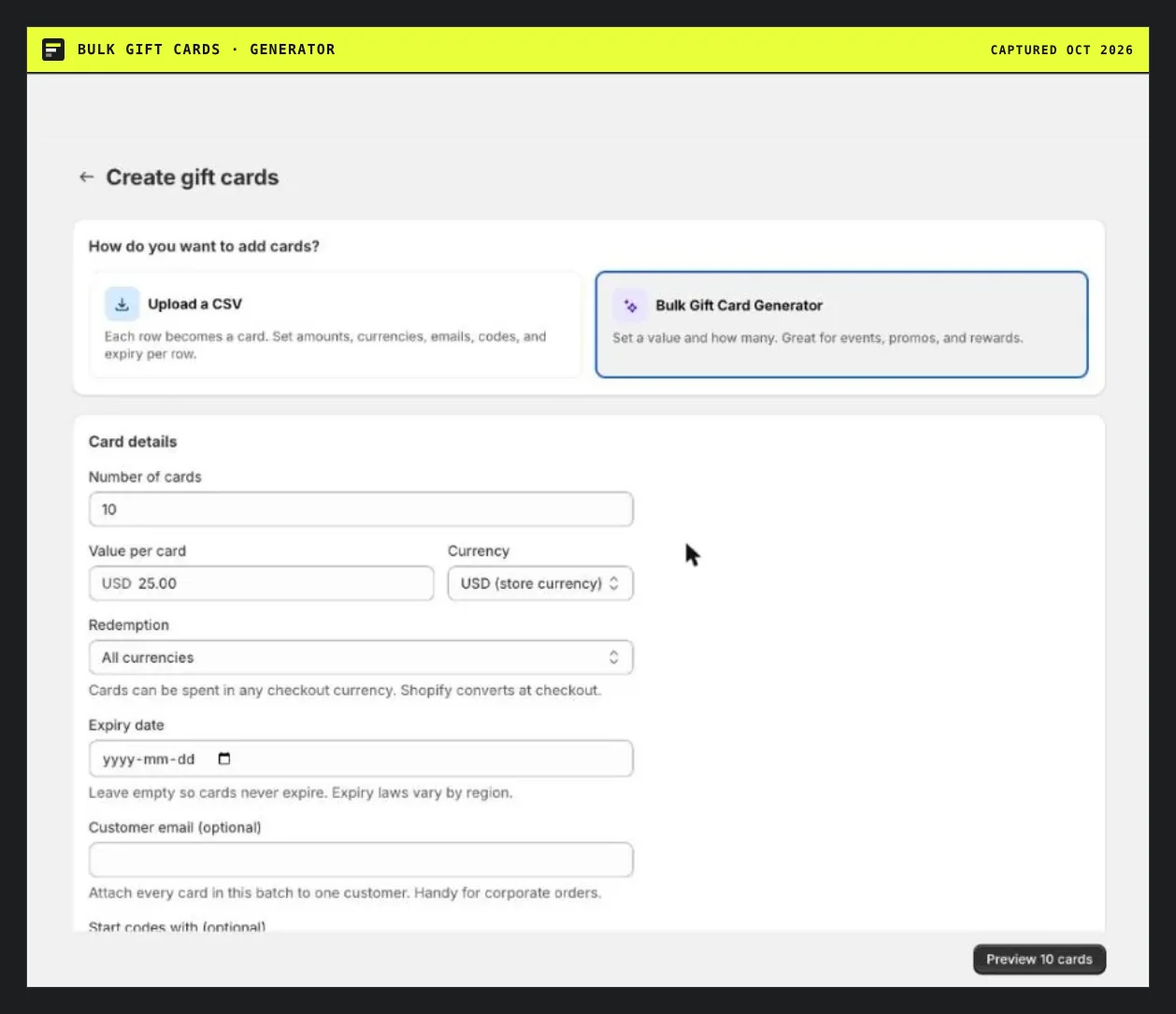Click the Card details section title

tap(133, 442)
